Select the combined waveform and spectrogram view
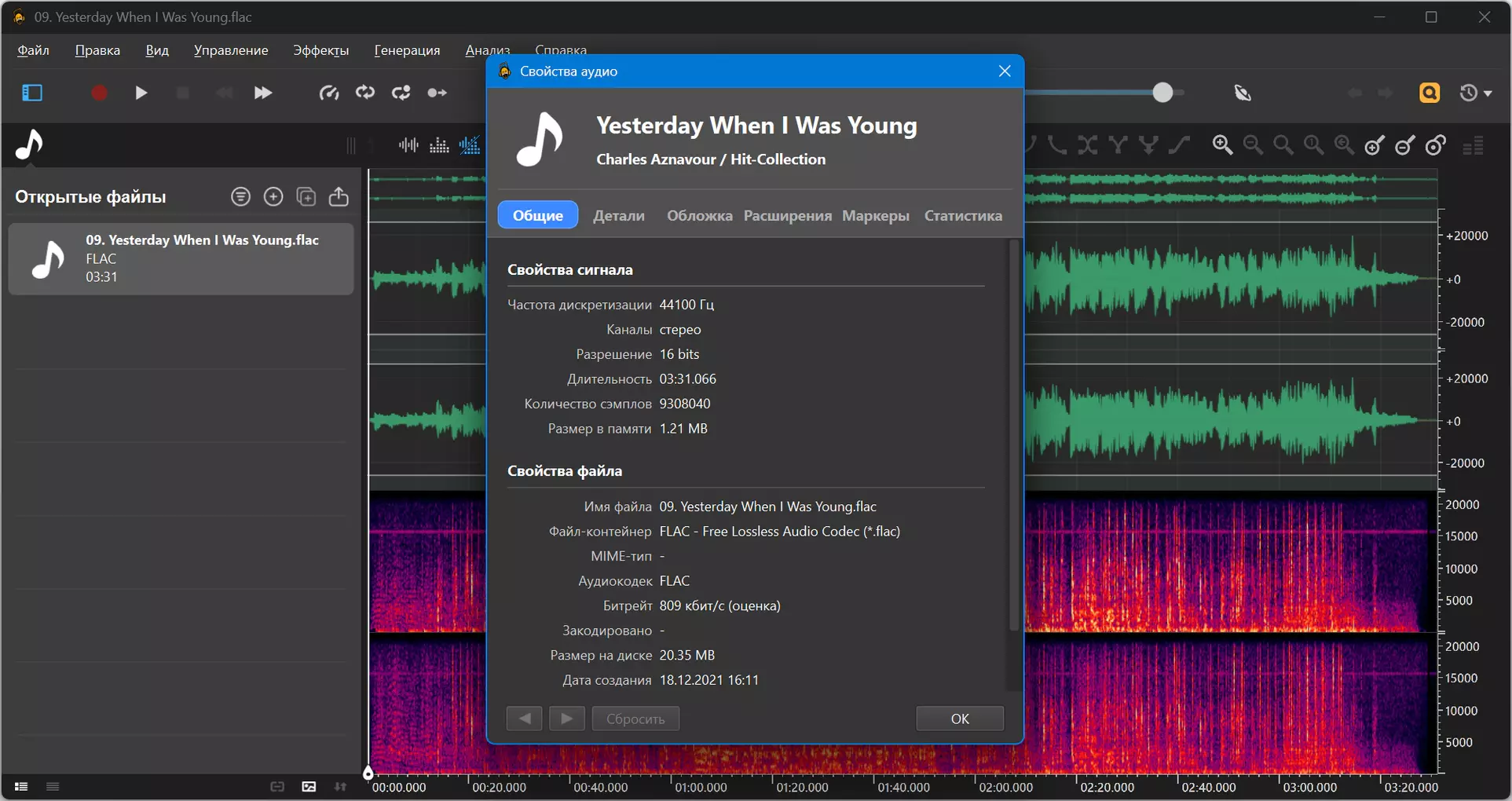 (x=470, y=145)
